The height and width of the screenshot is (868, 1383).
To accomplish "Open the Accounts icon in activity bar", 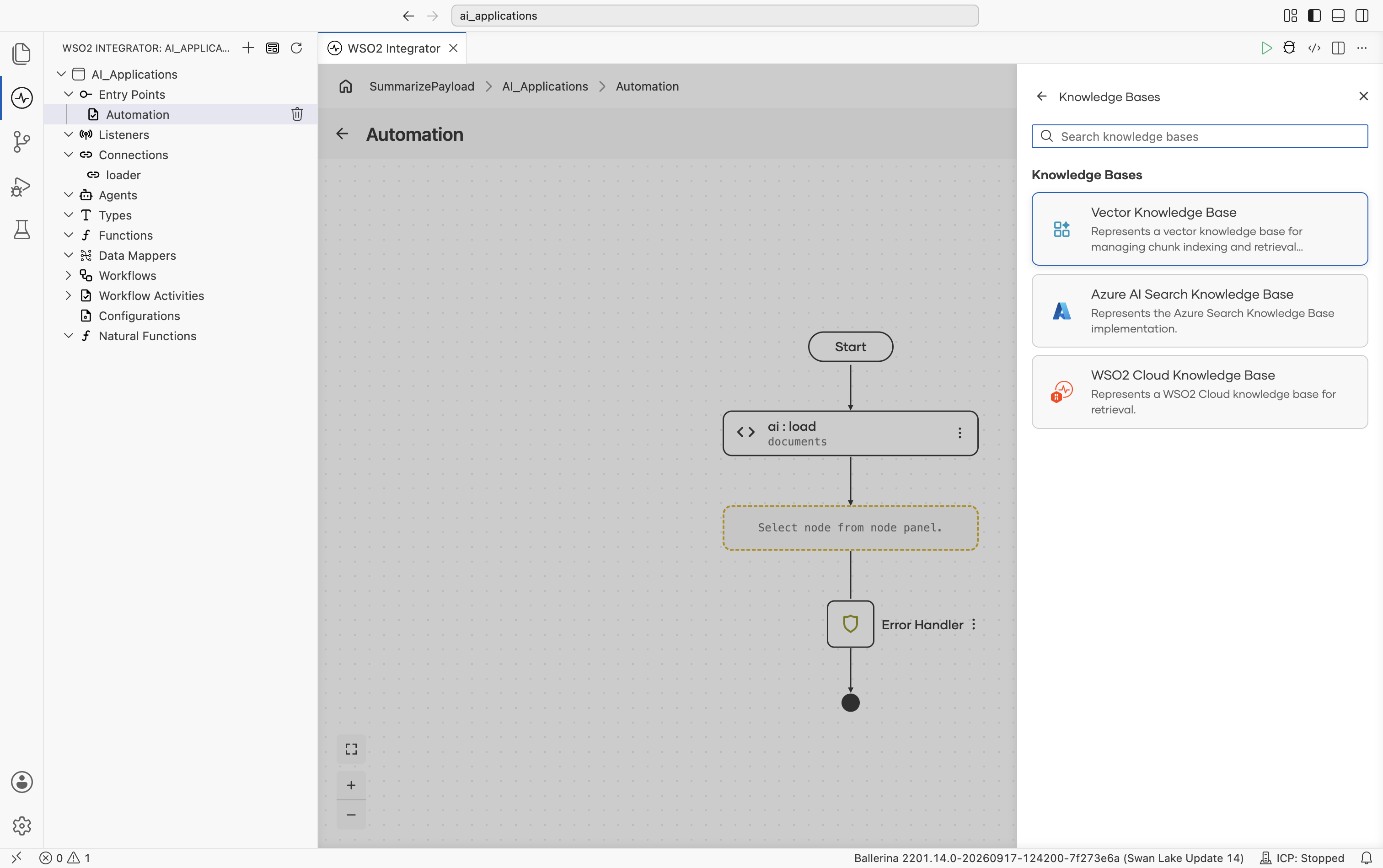I will click(x=21, y=782).
